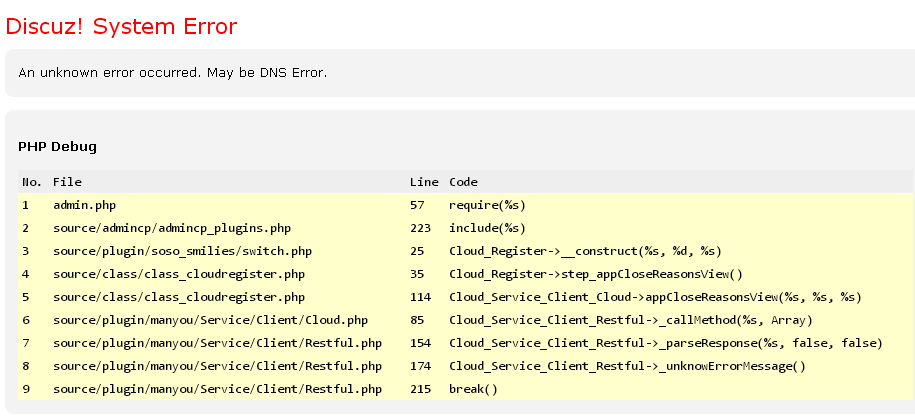Click line number 57
Viewport: 915px width, 417px height.
[x=417, y=205]
